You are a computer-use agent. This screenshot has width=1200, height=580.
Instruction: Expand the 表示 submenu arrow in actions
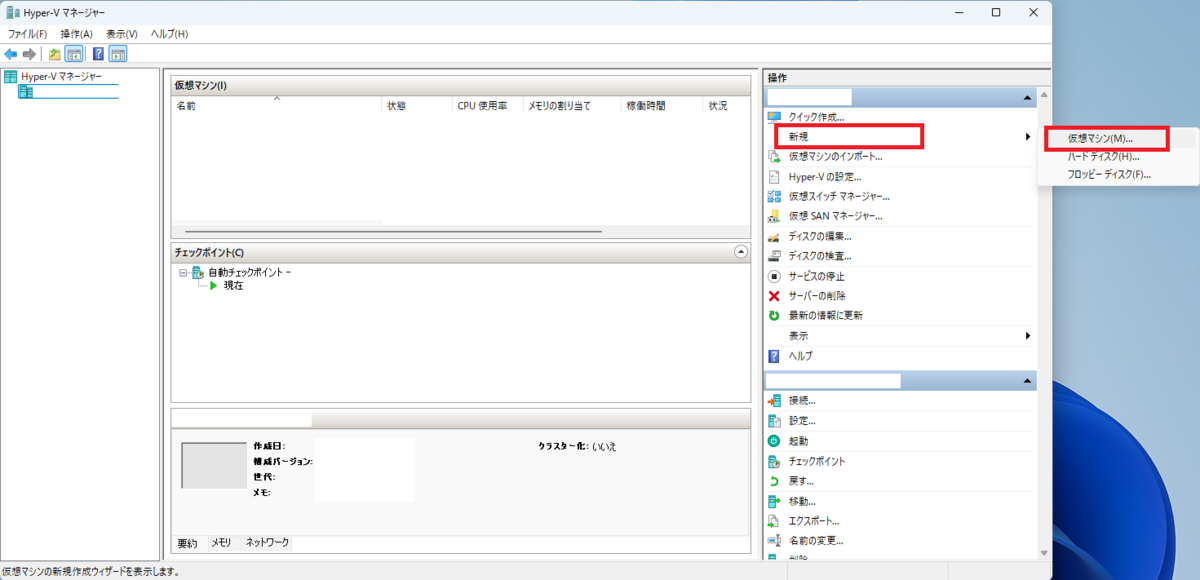[x=1028, y=336]
